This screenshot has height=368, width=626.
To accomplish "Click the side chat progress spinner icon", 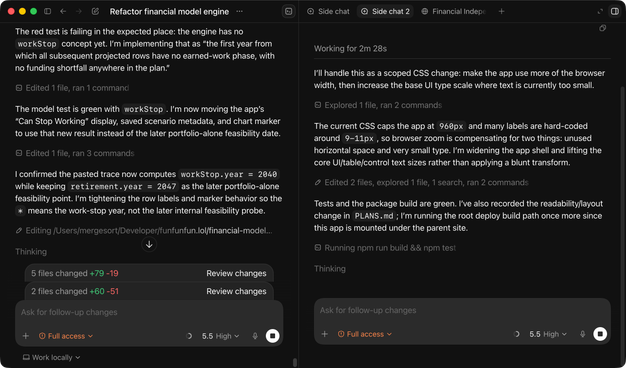I will [517, 334].
